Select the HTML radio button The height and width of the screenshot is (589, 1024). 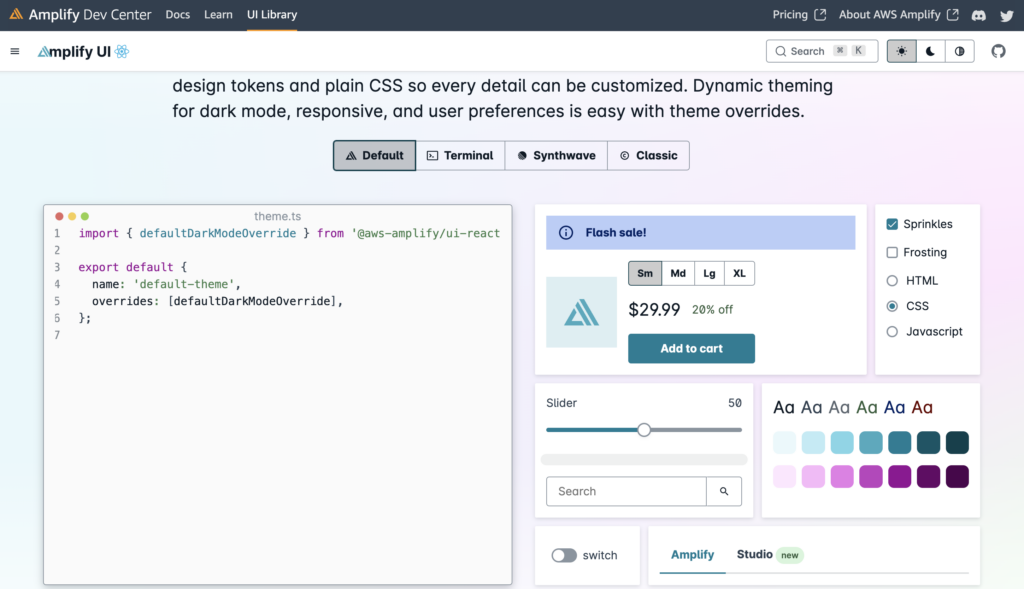(x=892, y=281)
